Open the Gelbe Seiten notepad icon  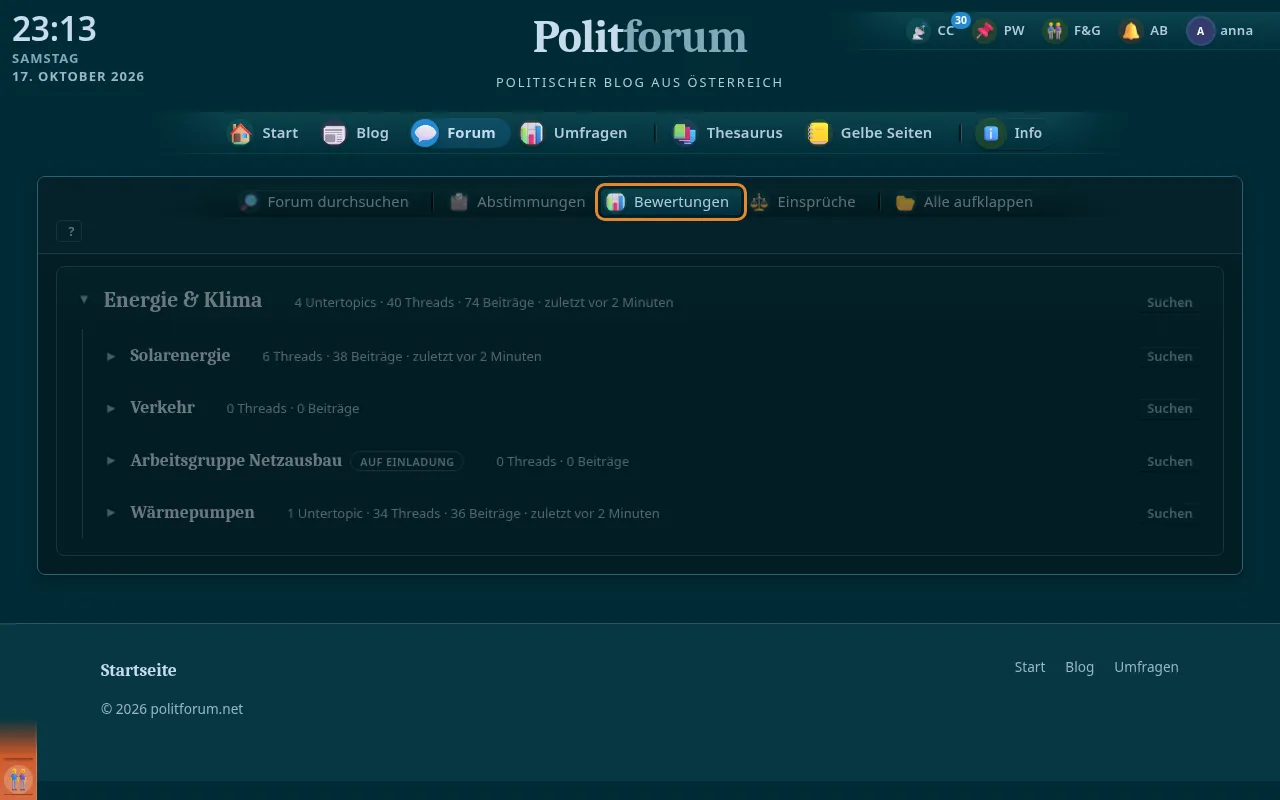[x=819, y=133]
